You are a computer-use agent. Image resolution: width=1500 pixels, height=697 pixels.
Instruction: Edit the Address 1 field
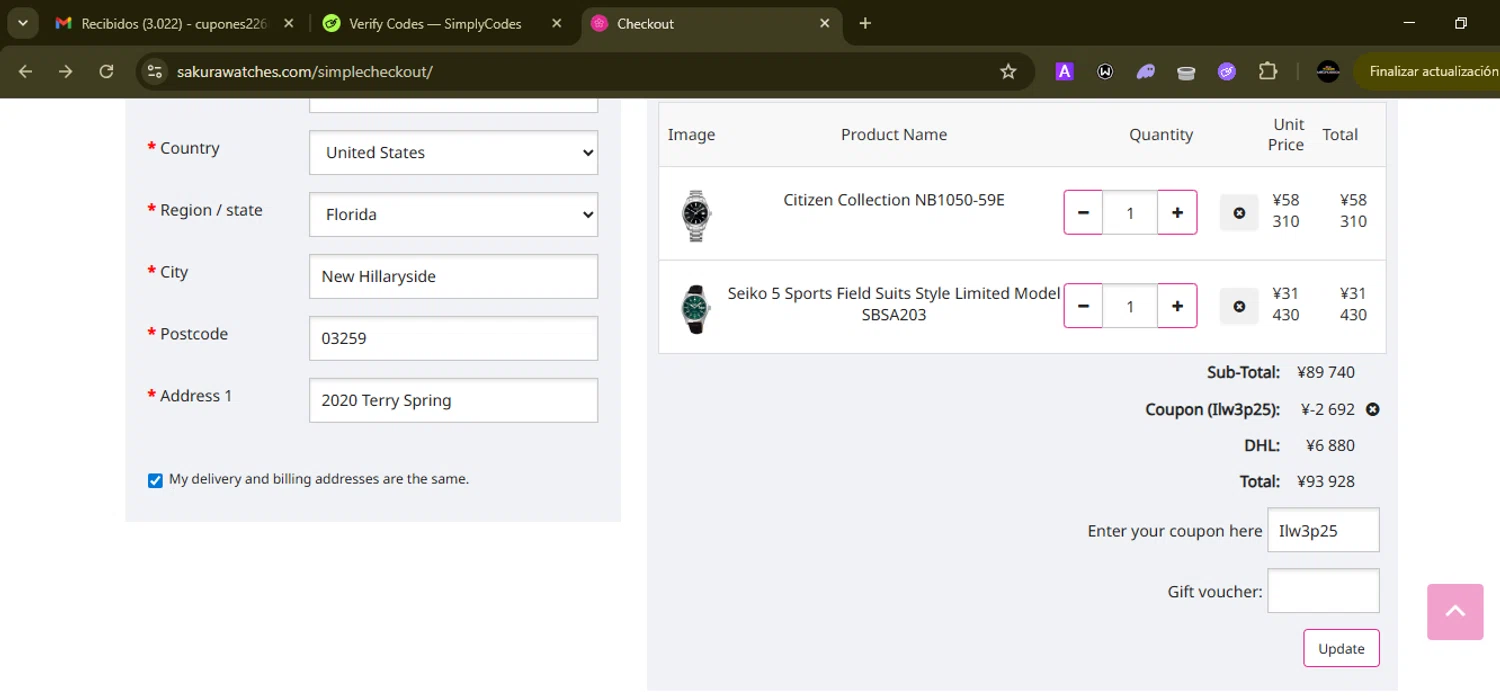[453, 400]
